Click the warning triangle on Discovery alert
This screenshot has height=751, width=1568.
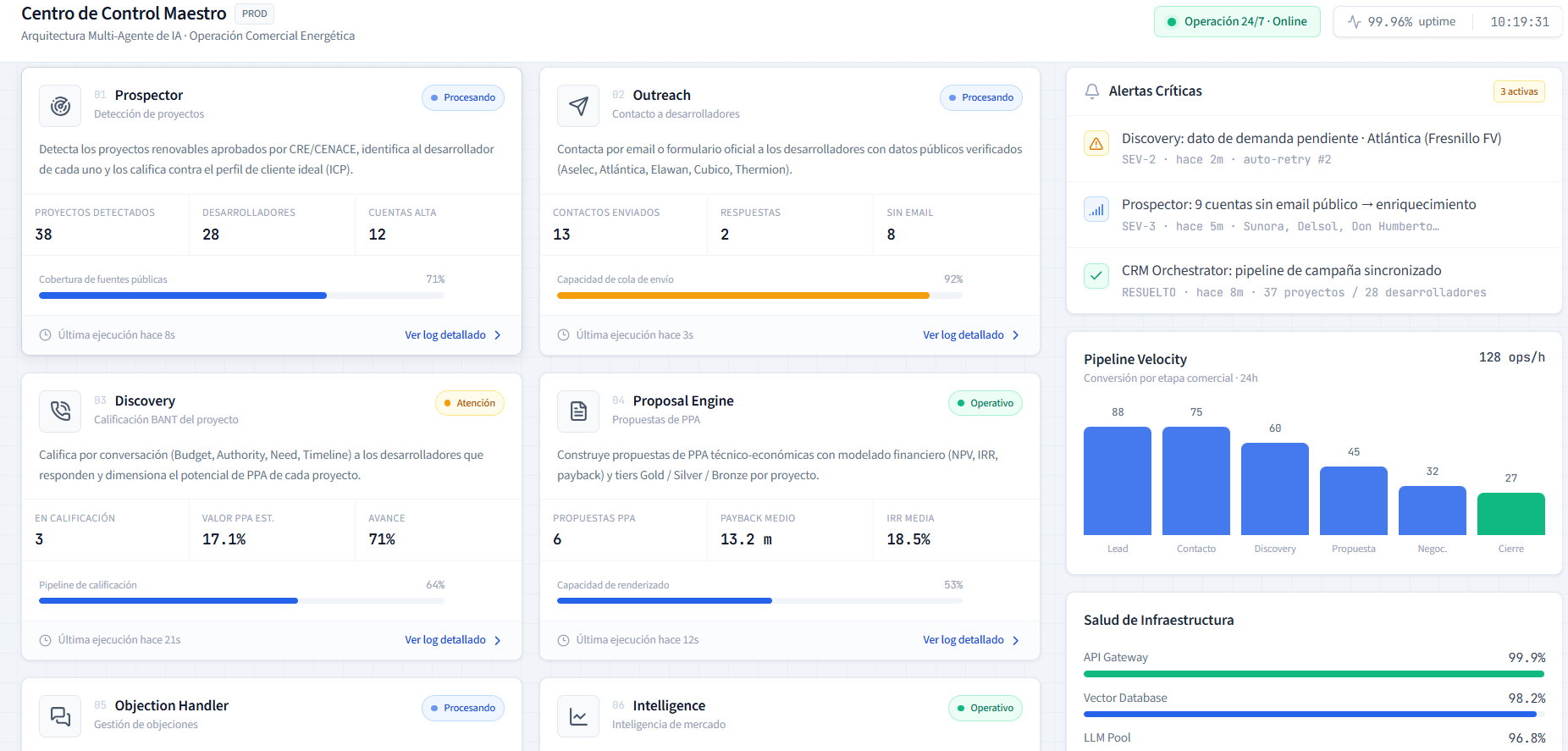click(1096, 143)
